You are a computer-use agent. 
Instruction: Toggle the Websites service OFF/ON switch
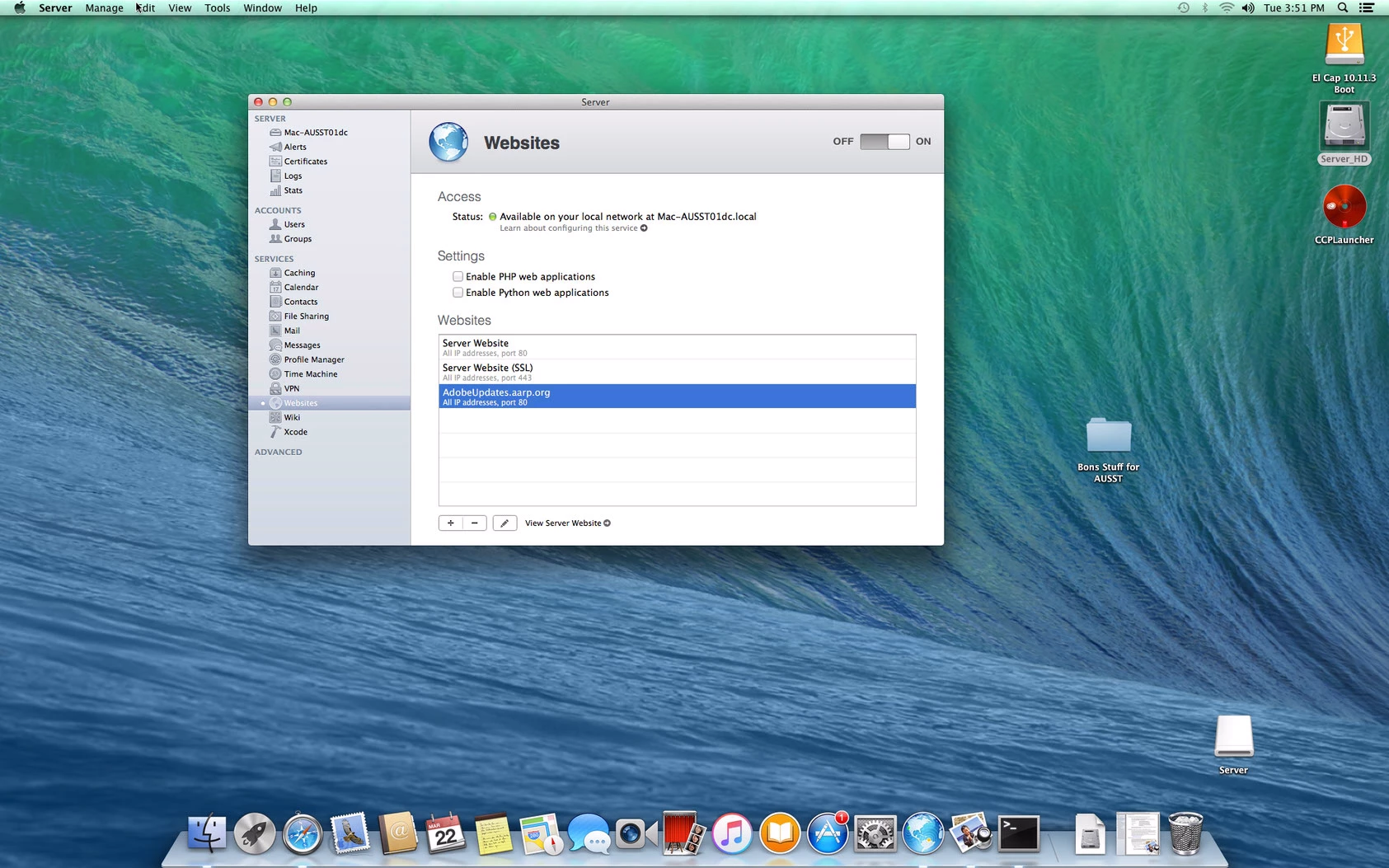pos(885,142)
